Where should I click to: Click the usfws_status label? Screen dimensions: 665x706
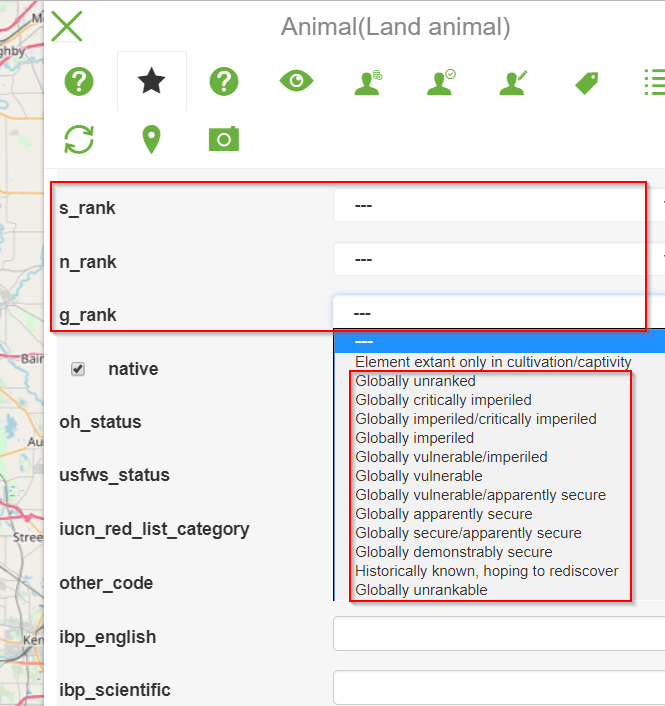[114, 475]
